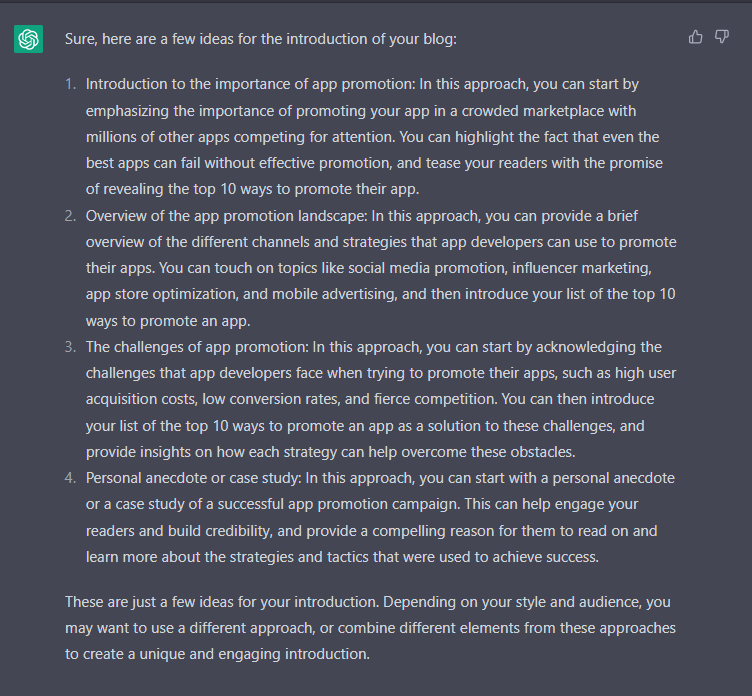
Task: Click "The challenges of app promotion" text
Action: point(197,347)
